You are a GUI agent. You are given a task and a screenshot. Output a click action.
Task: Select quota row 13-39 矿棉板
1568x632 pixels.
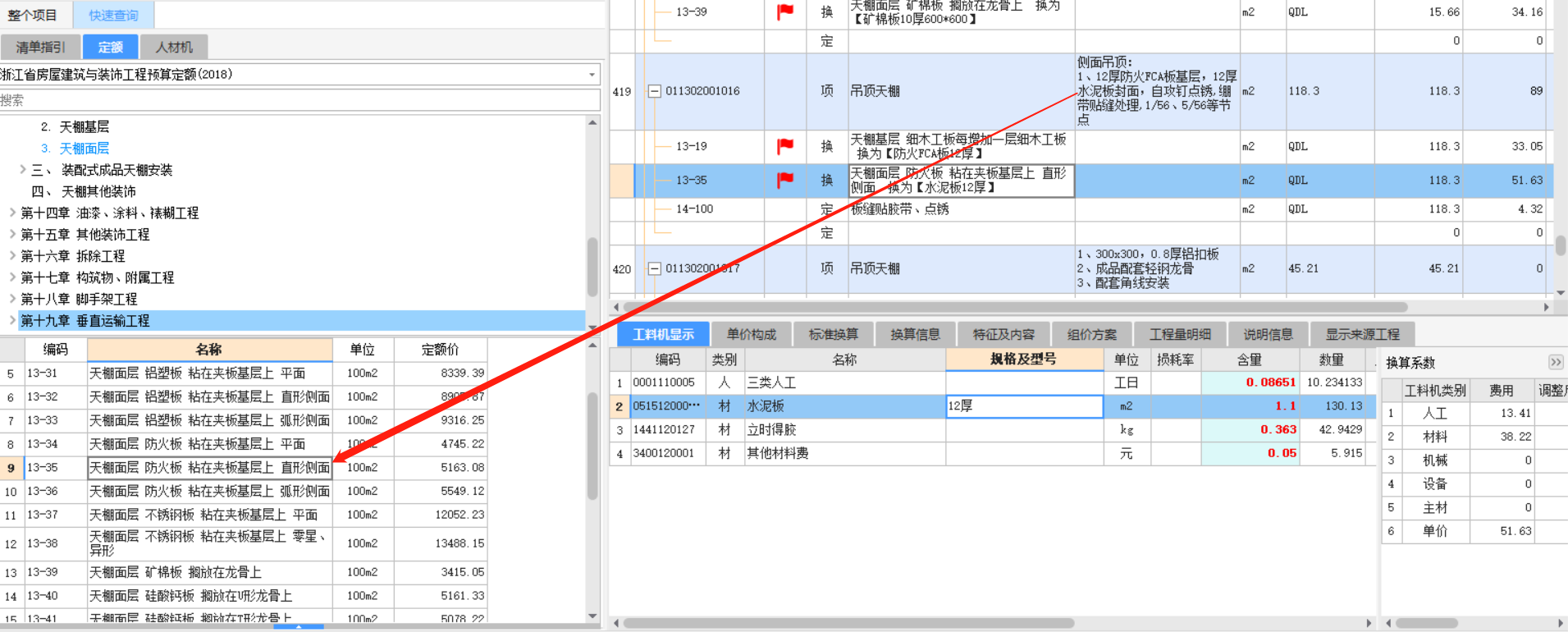coord(244,572)
